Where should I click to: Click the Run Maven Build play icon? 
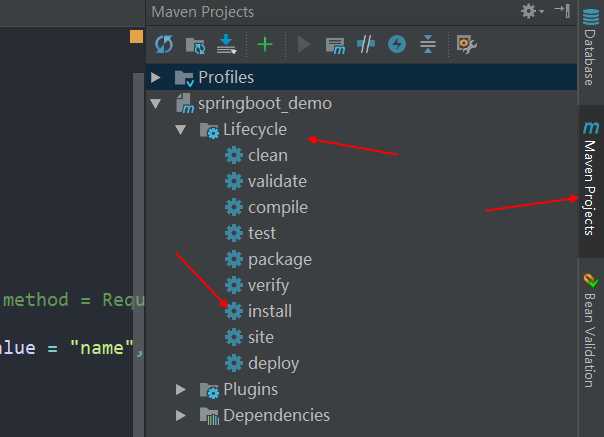[x=304, y=44]
